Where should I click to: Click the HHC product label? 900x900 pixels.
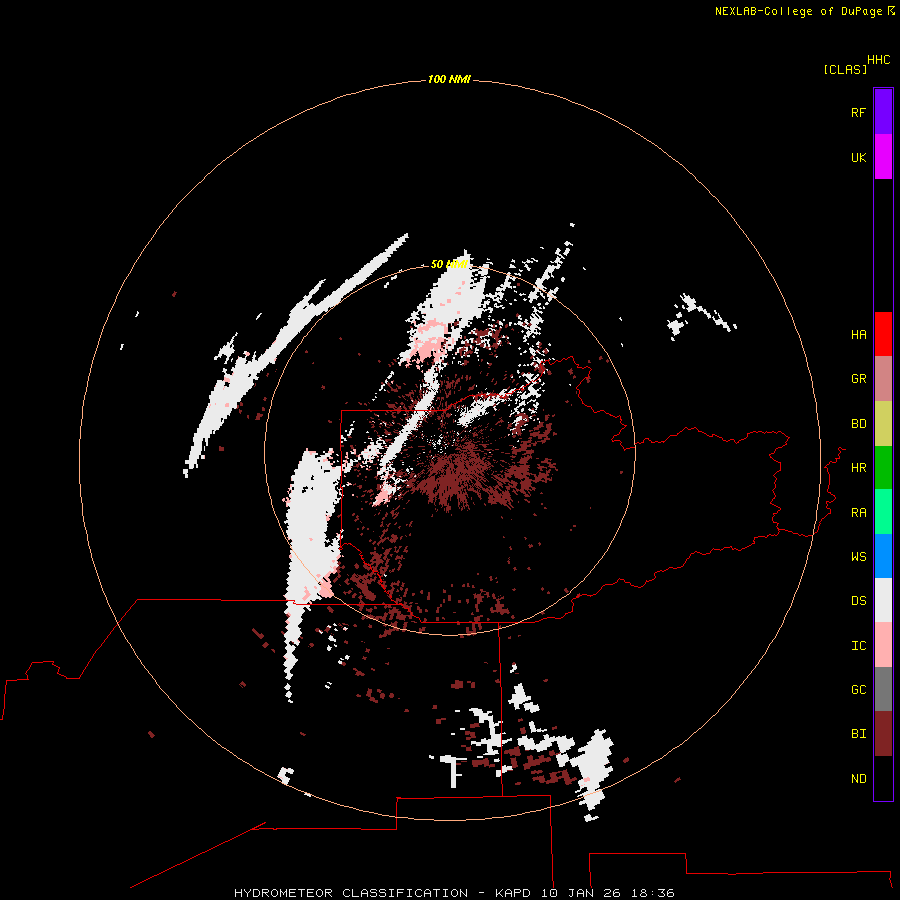pyautogui.click(x=878, y=60)
